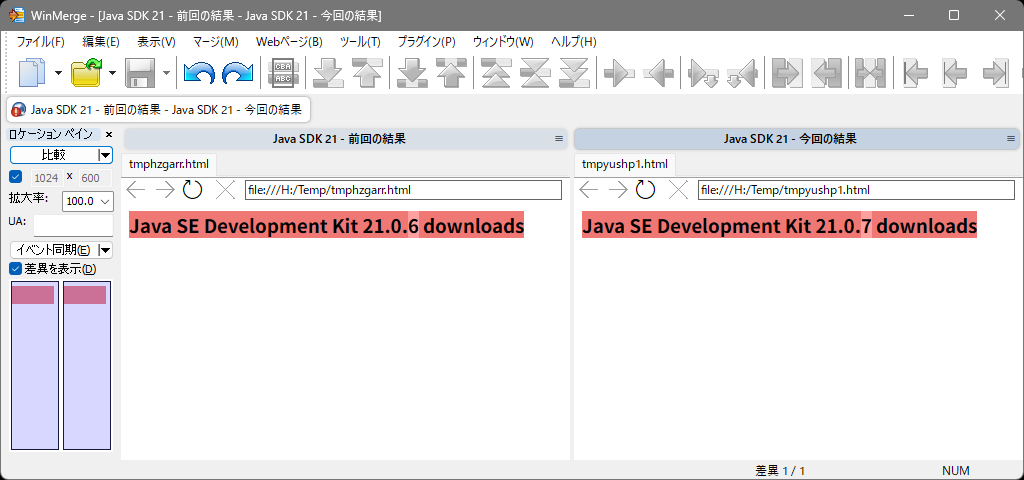Open the Webページ(B) menu
This screenshot has width=1024, height=480.
pyautogui.click(x=289, y=42)
